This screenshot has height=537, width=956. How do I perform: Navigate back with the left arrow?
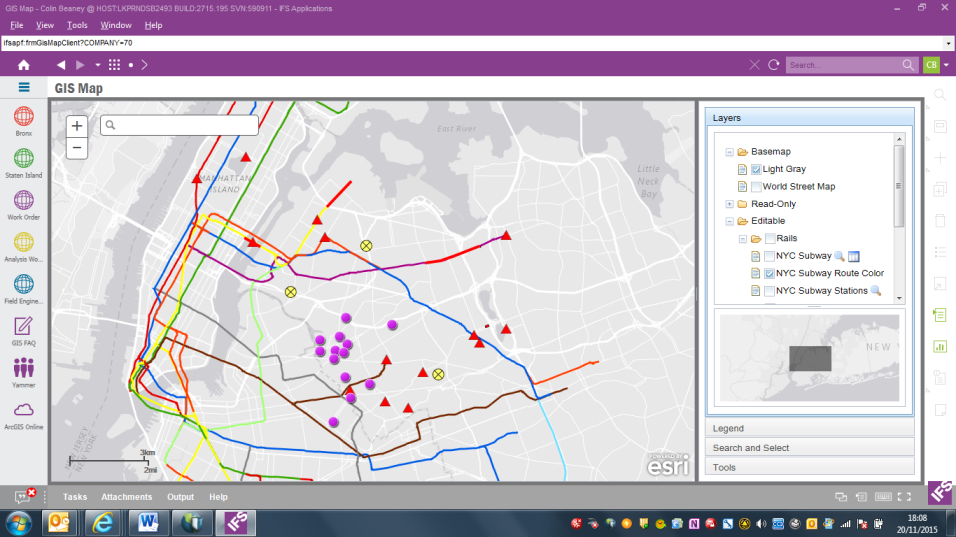coord(61,65)
